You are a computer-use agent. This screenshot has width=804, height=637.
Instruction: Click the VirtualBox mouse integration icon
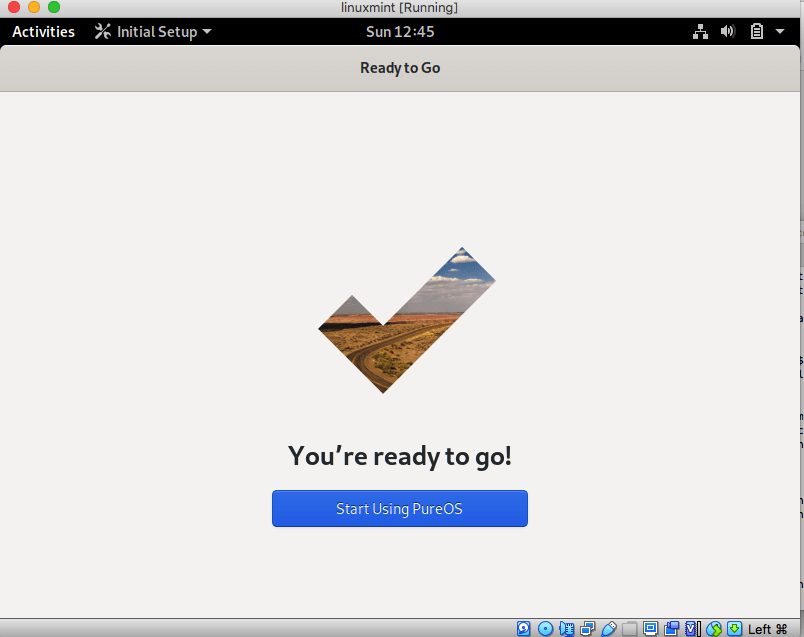(x=714, y=628)
